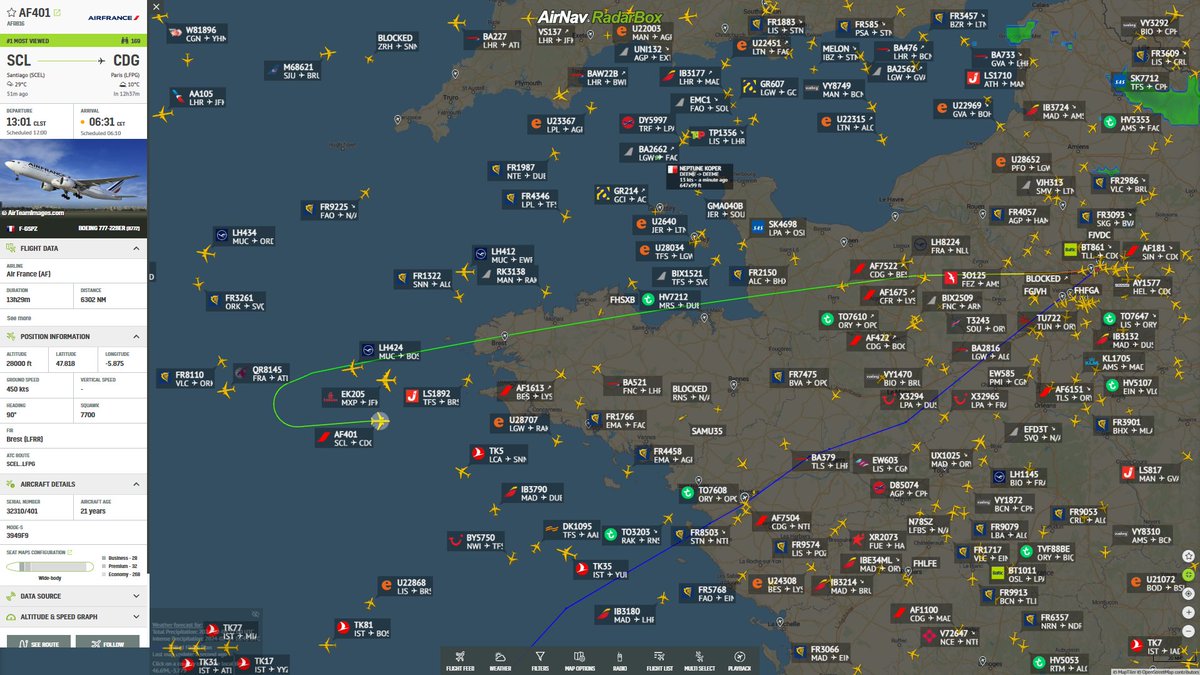This screenshot has width=1200, height=675.
Task: Click the Lufthansa logo on the LH424 label
Action: tap(368, 351)
